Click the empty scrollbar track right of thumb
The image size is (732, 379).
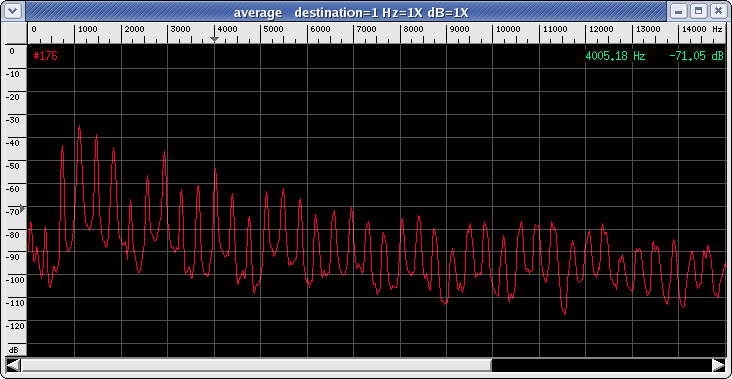pyautogui.click(x=601, y=365)
